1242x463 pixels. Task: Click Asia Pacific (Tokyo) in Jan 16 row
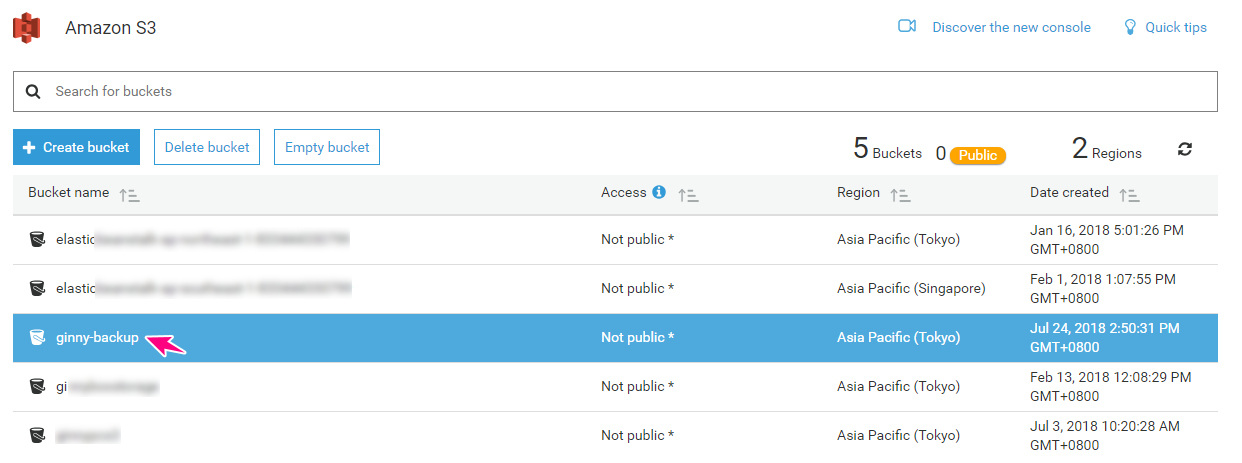[898, 239]
